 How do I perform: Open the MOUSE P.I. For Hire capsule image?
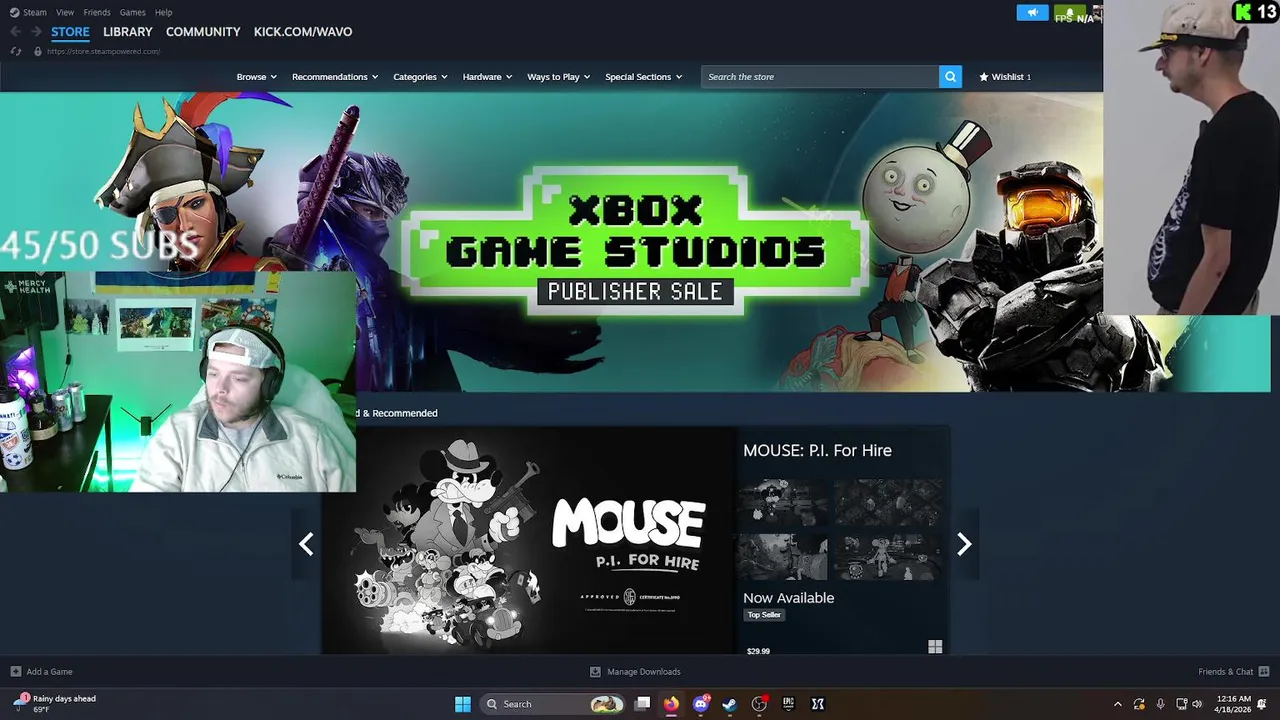click(528, 541)
